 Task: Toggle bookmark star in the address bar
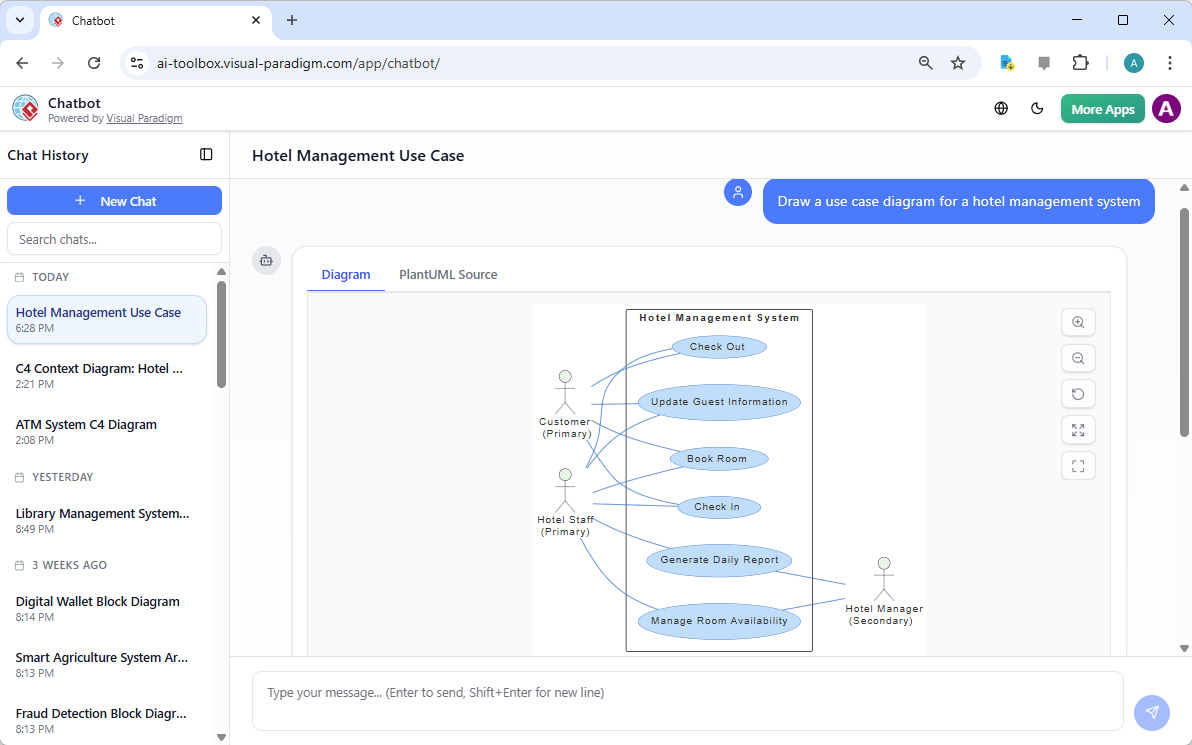958,62
